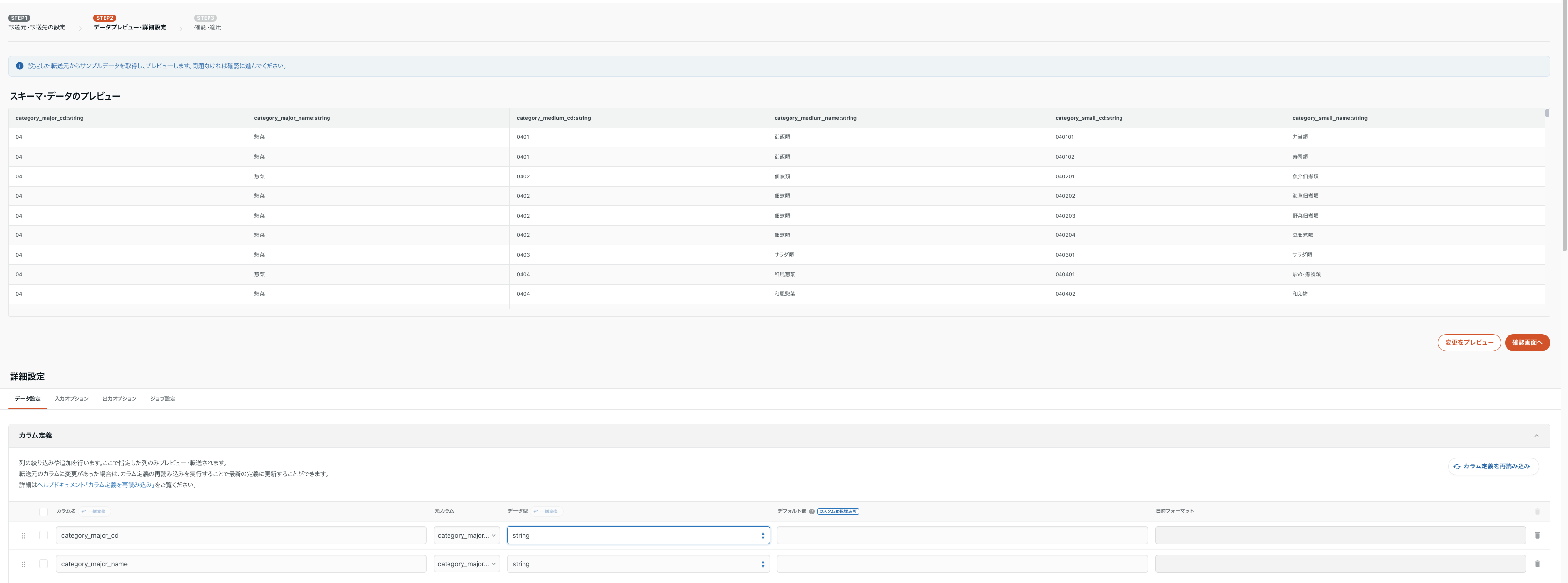Click the category_major_cd column name field
The height and width of the screenshot is (583, 1568).
(240, 536)
